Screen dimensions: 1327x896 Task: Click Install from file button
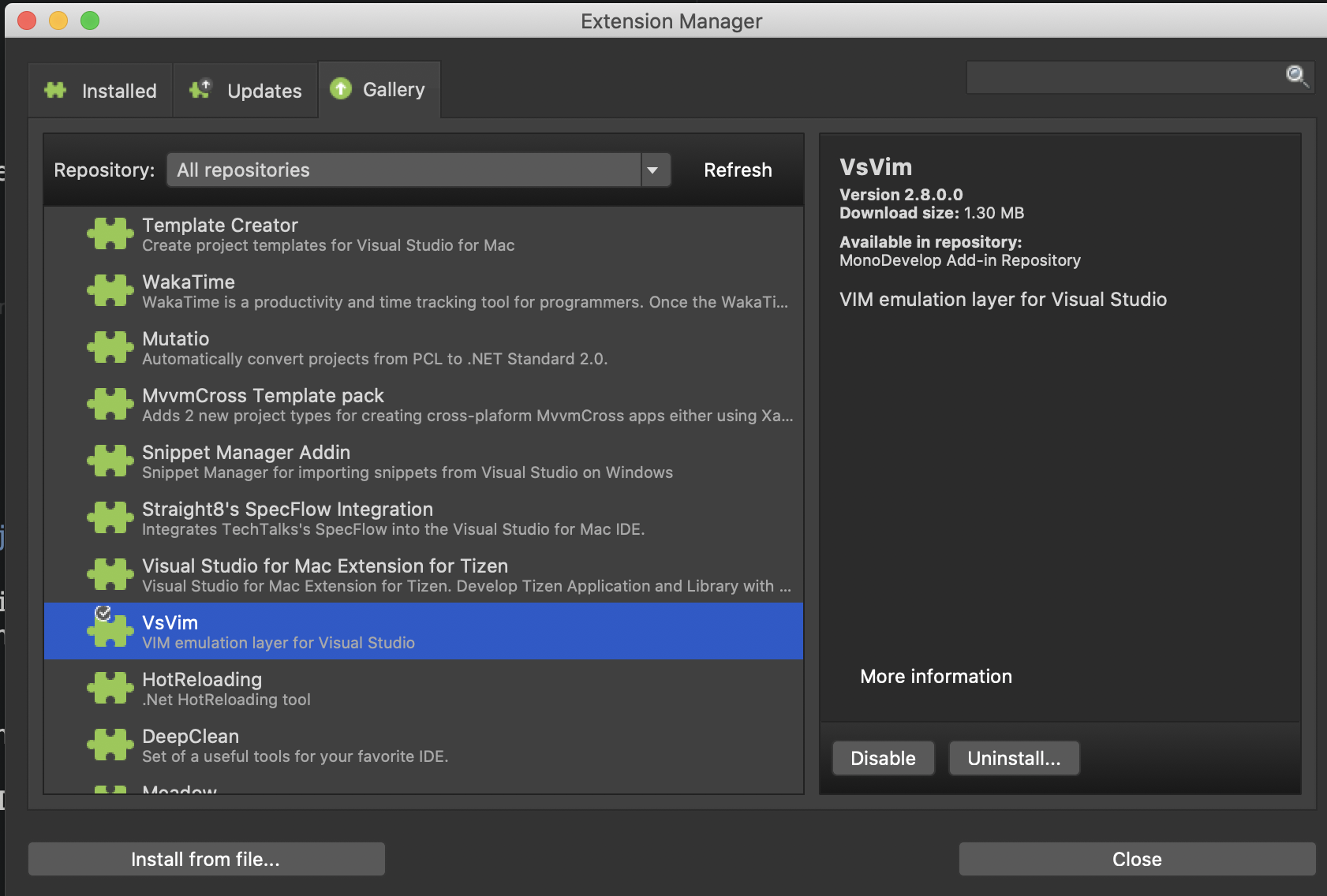(206, 859)
